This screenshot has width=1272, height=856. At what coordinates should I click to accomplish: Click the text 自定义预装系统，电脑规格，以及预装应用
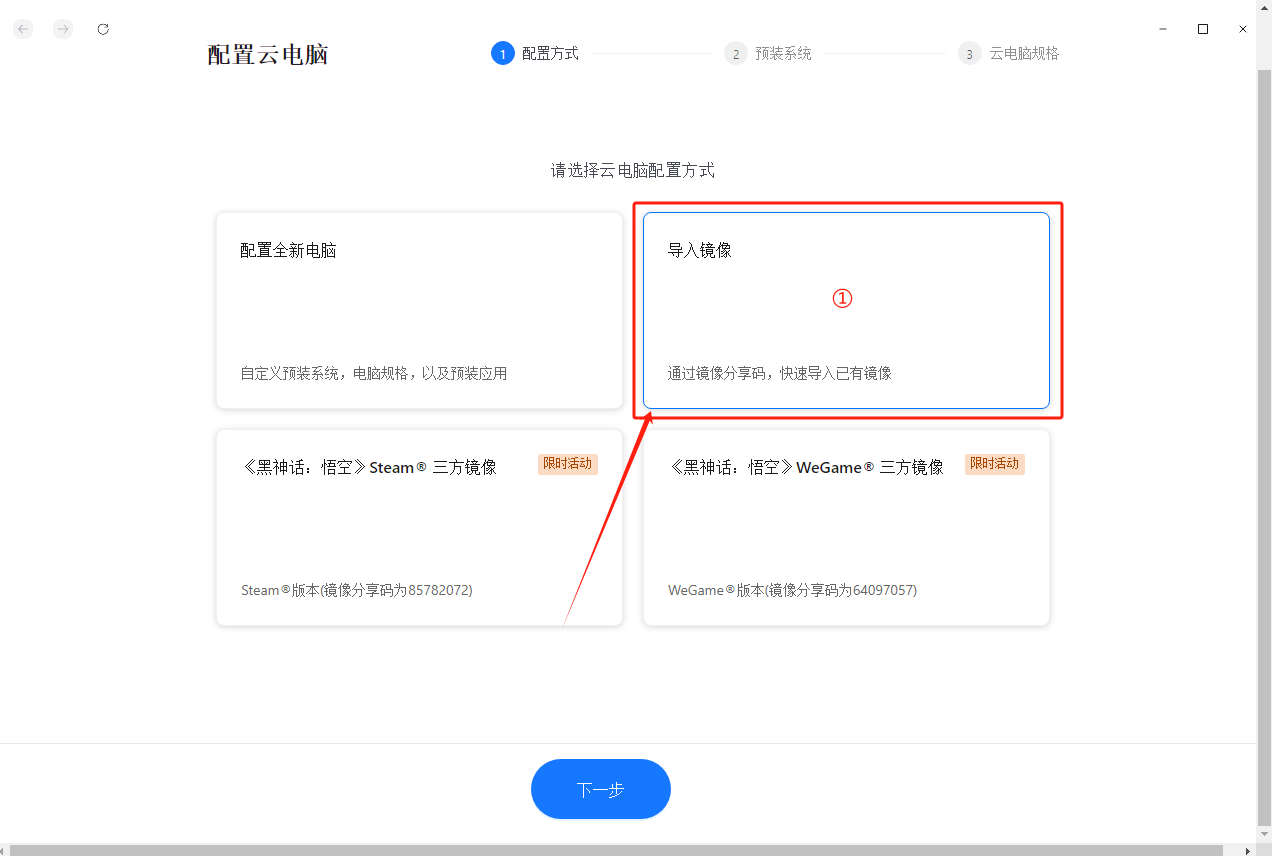click(374, 373)
